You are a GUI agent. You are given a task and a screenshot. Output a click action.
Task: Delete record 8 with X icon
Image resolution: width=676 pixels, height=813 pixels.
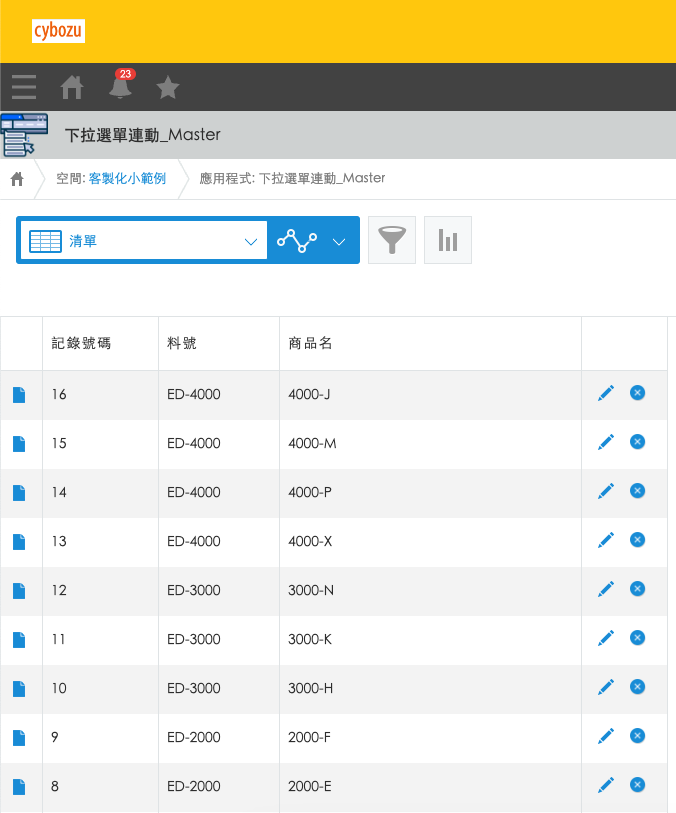(x=638, y=784)
